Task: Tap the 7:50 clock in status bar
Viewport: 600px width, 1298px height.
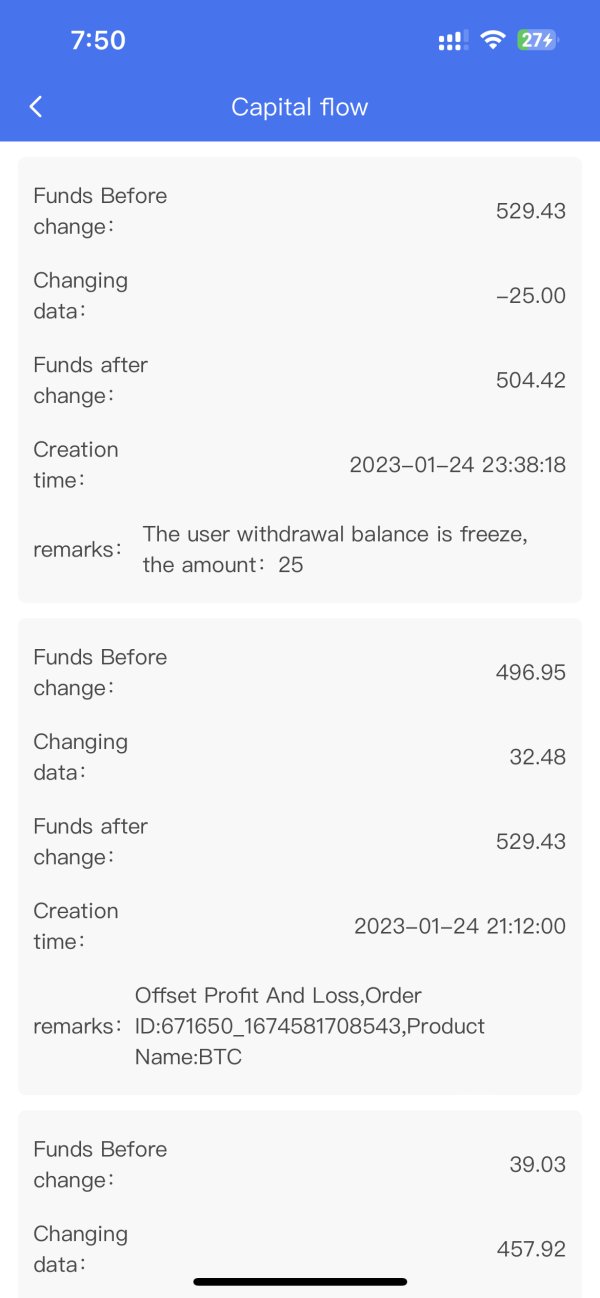Action: pyautogui.click(x=98, y=40)
